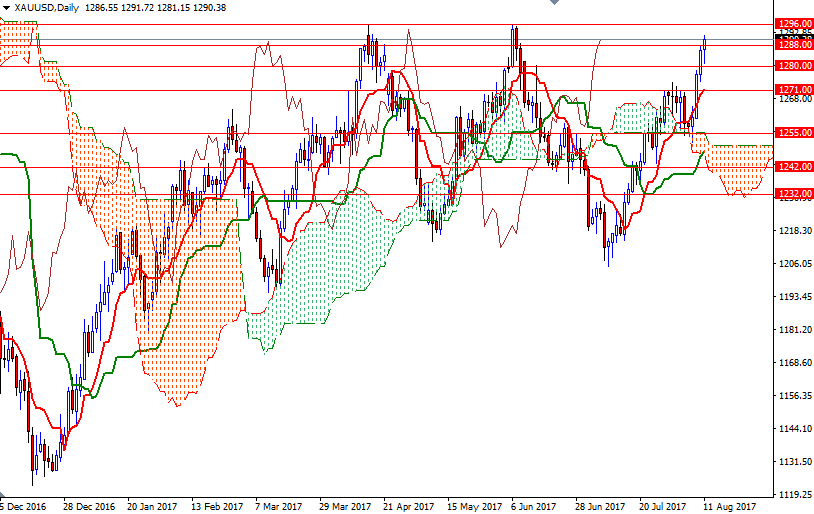Viewport: 814px width, 514px height.
Task: Click the 5 Dec 2016 date label
Action: click(23, 506)
